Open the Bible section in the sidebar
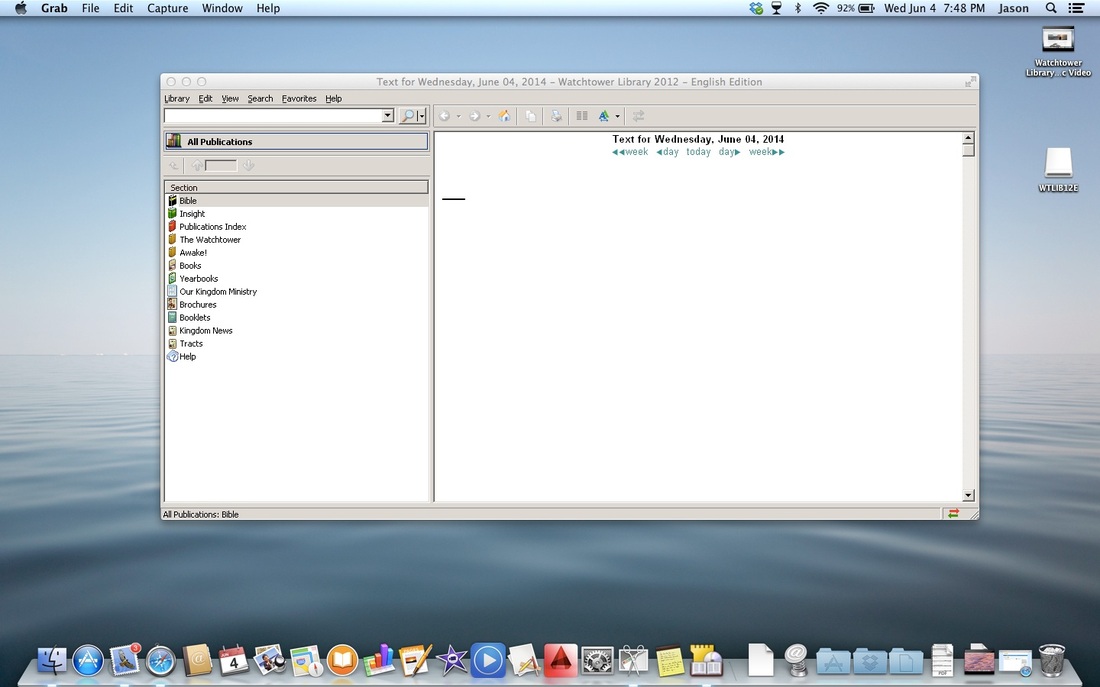The width and height of the screenshot is (1100, 687). [x=188, y=200]
